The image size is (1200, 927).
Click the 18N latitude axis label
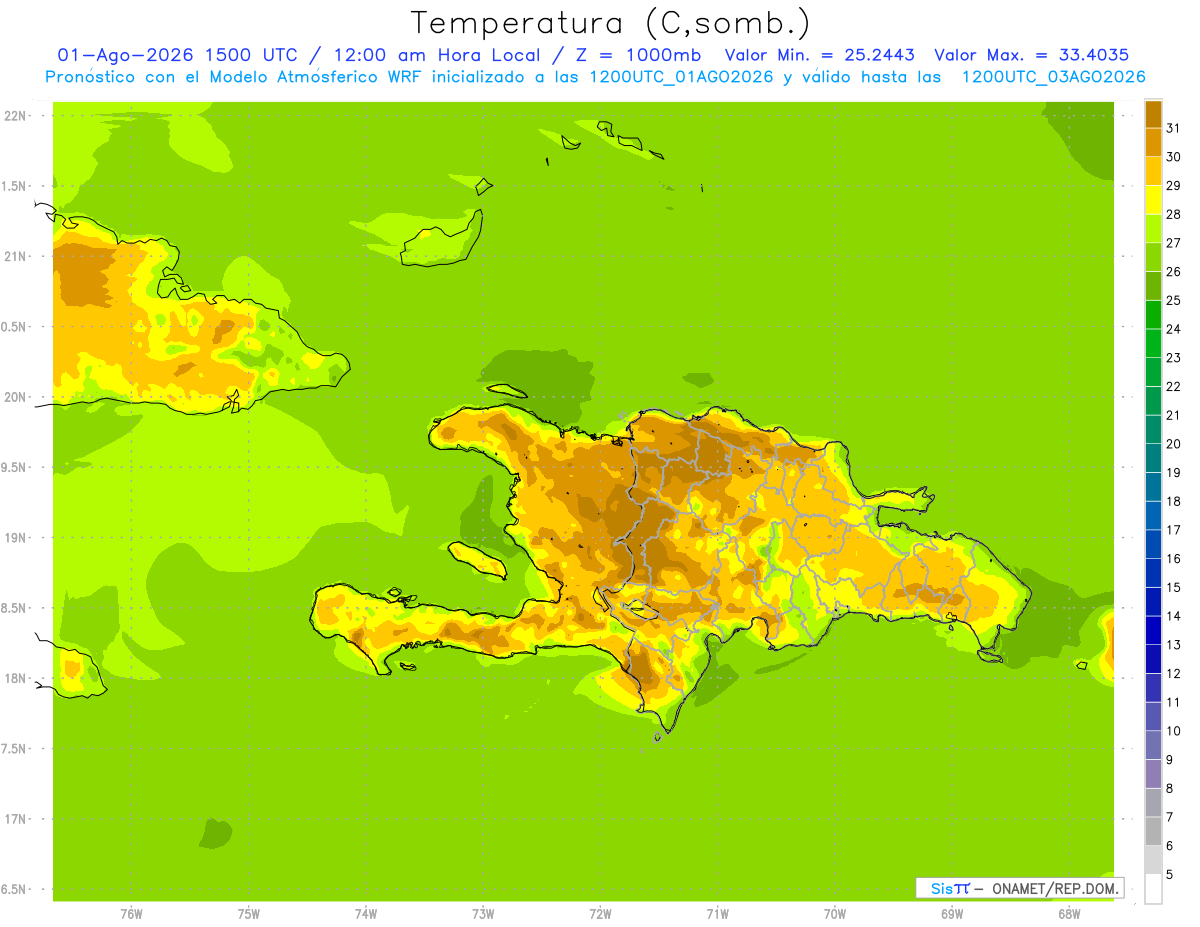(x=17, y=678)
